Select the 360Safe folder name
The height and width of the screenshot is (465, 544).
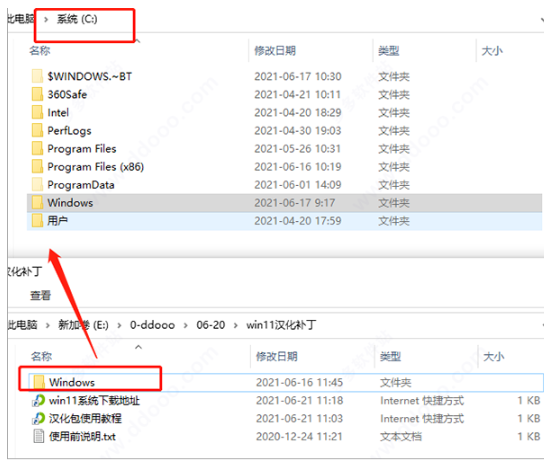click(x=67, y=94)
